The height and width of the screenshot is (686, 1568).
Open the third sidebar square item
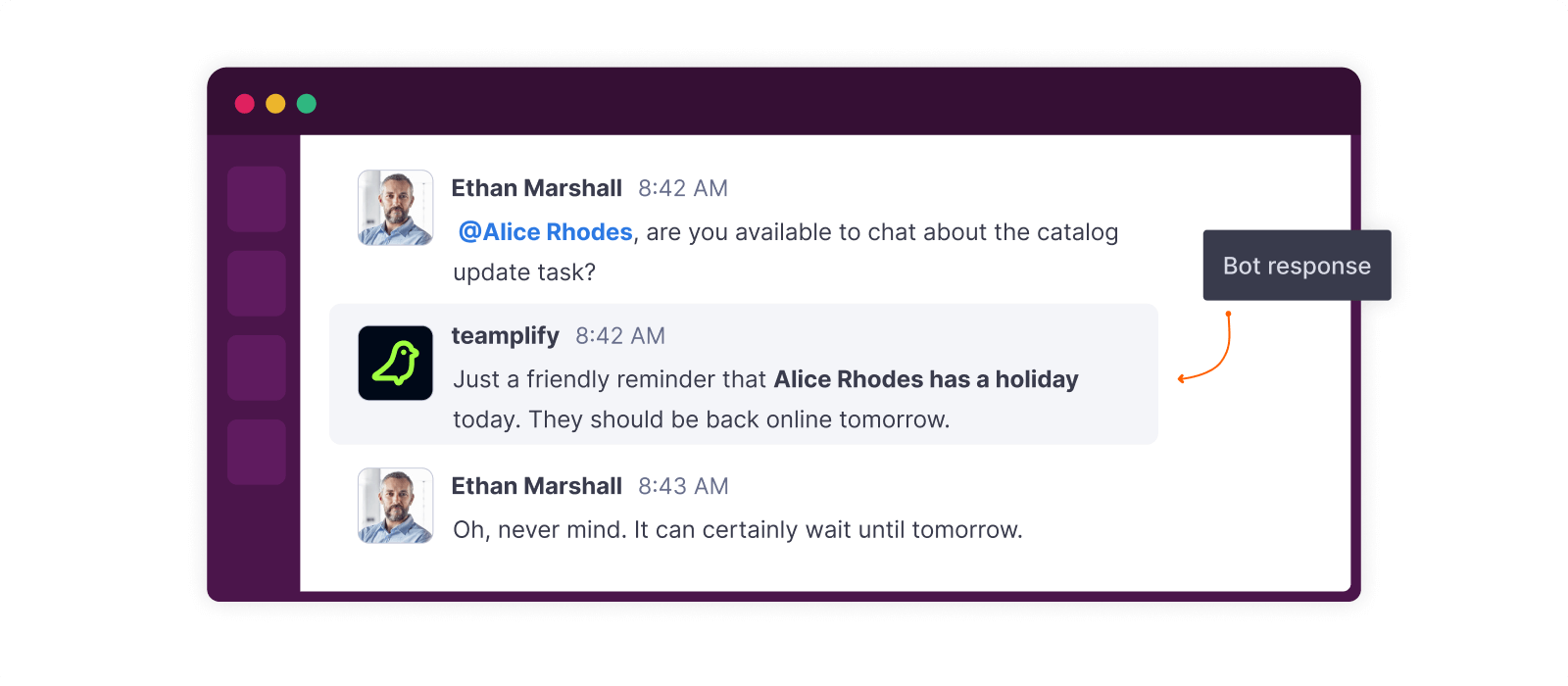pyautogui.click(x=257, y=367)
